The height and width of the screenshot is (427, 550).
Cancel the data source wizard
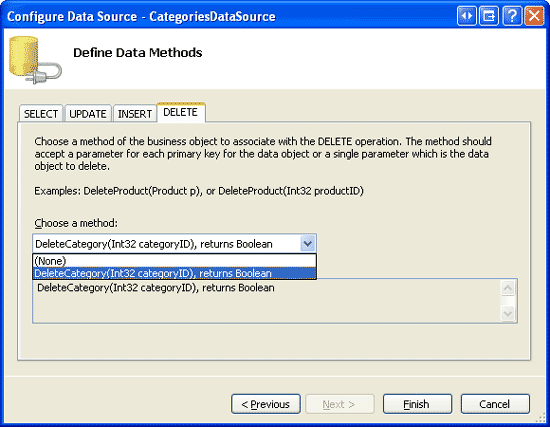(495, 404)
